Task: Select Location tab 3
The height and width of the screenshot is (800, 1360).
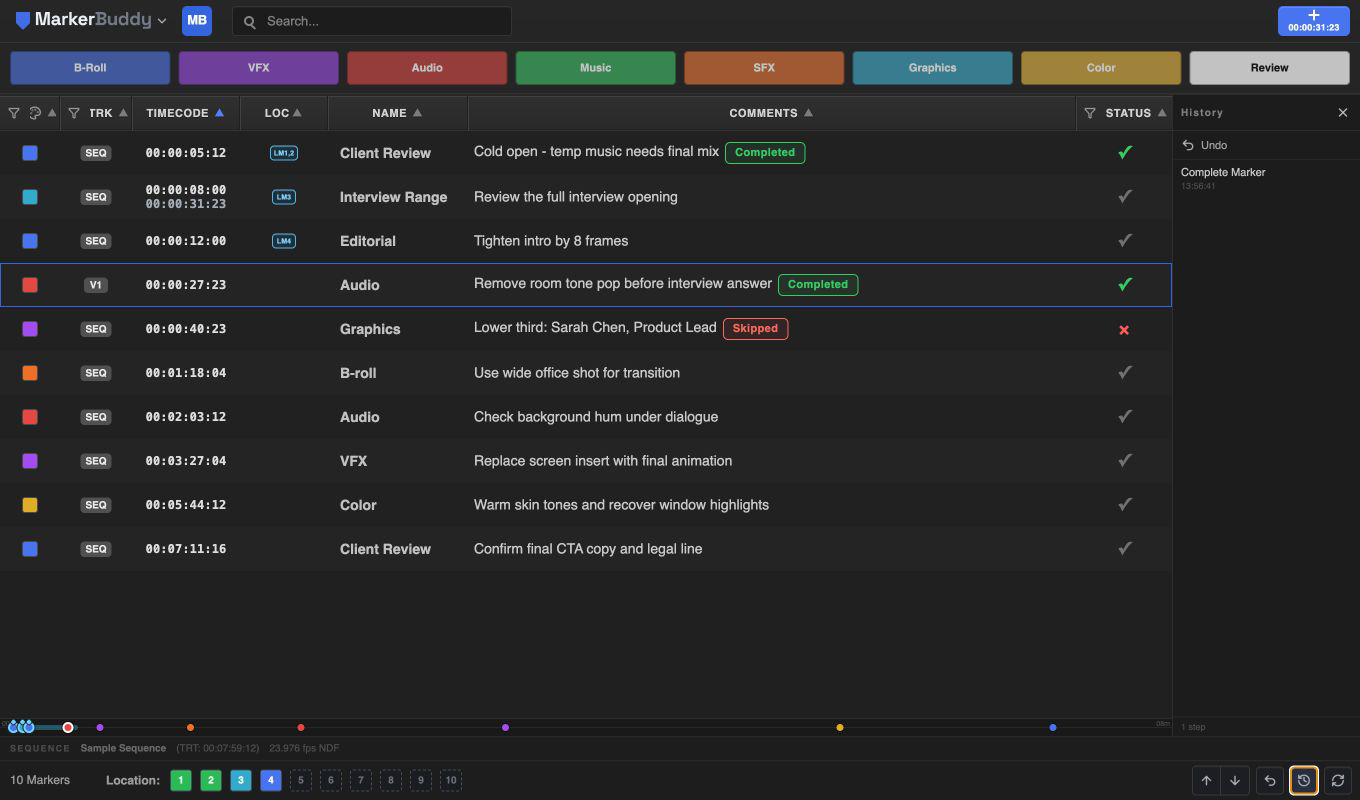Action: 240,780
